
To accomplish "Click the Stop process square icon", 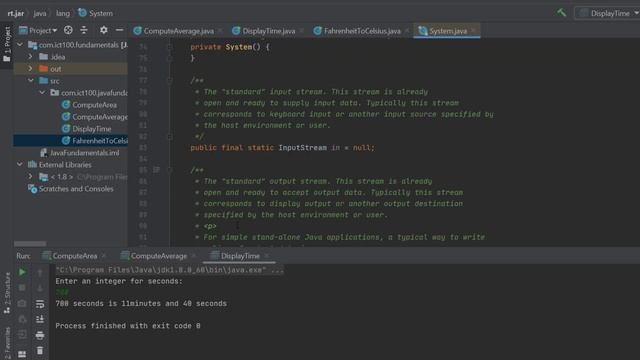I will (22, 288).
